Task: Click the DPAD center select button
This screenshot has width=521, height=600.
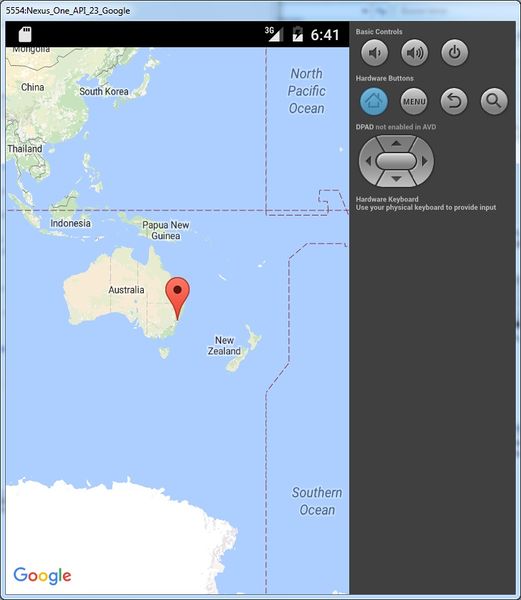Action: (396, 161)
